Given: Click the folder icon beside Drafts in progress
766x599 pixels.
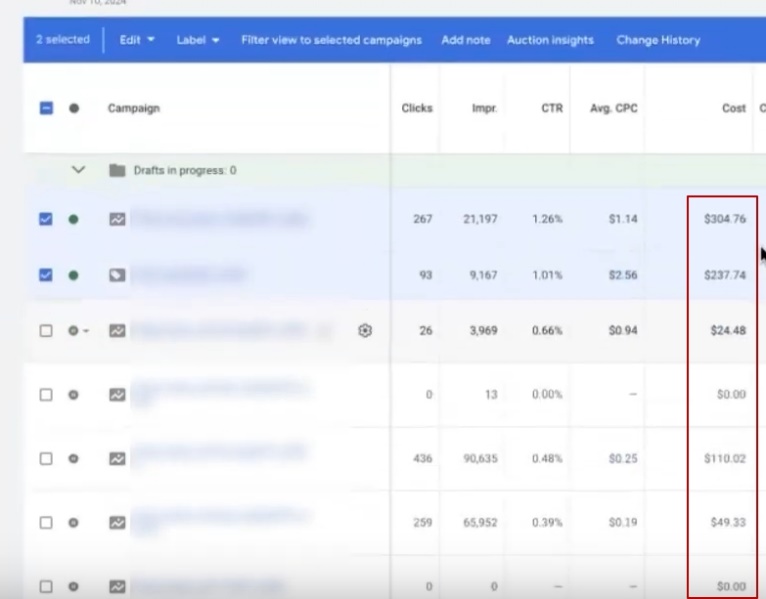Looking at the screenshot, I should pyautogui.click(x=117, y=170).
